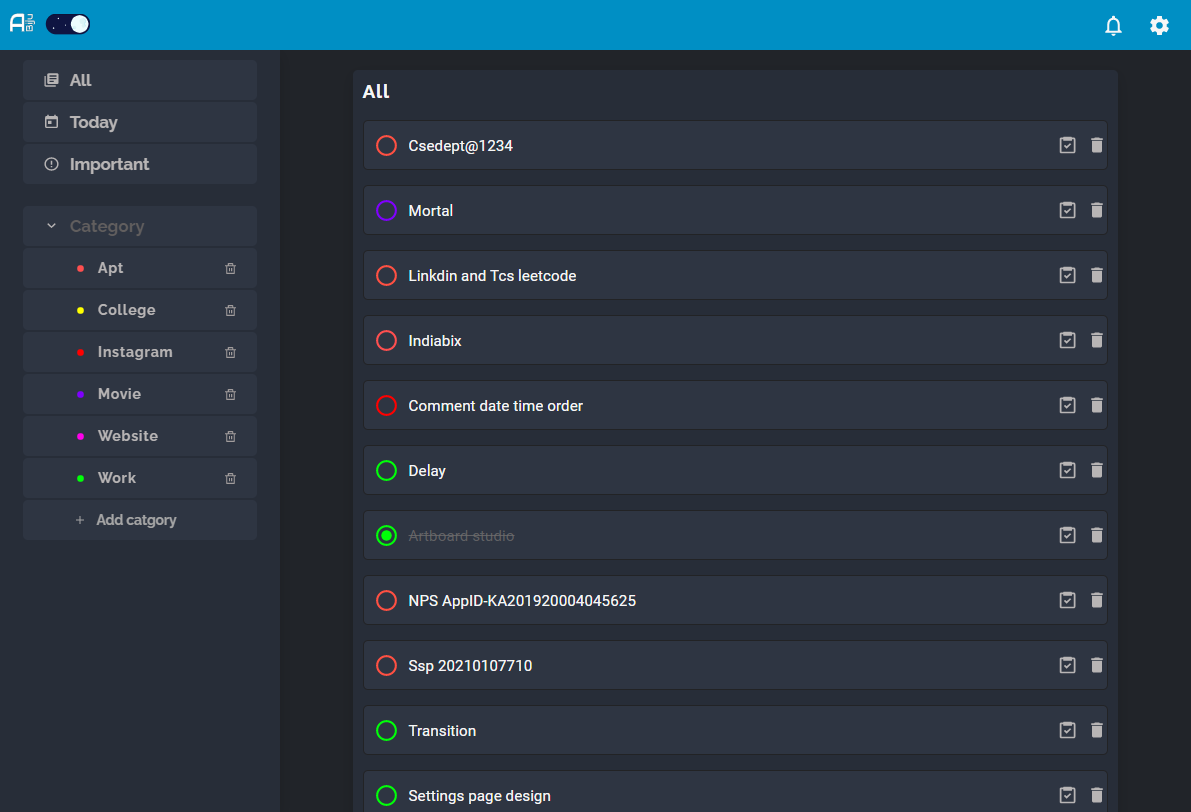The width and height of the screenshot is (1191, 812).
Task: Open the settings gear
Action: 1159,26
